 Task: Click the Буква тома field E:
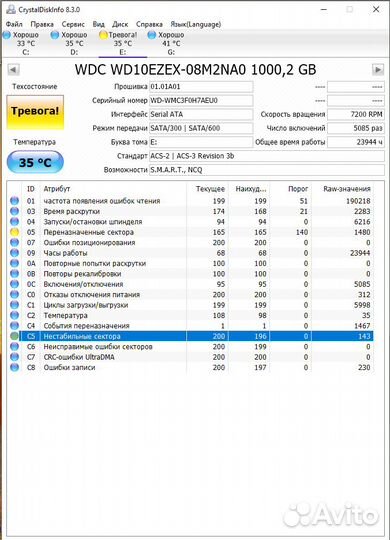pyautogui.click(x=201, y=142)
